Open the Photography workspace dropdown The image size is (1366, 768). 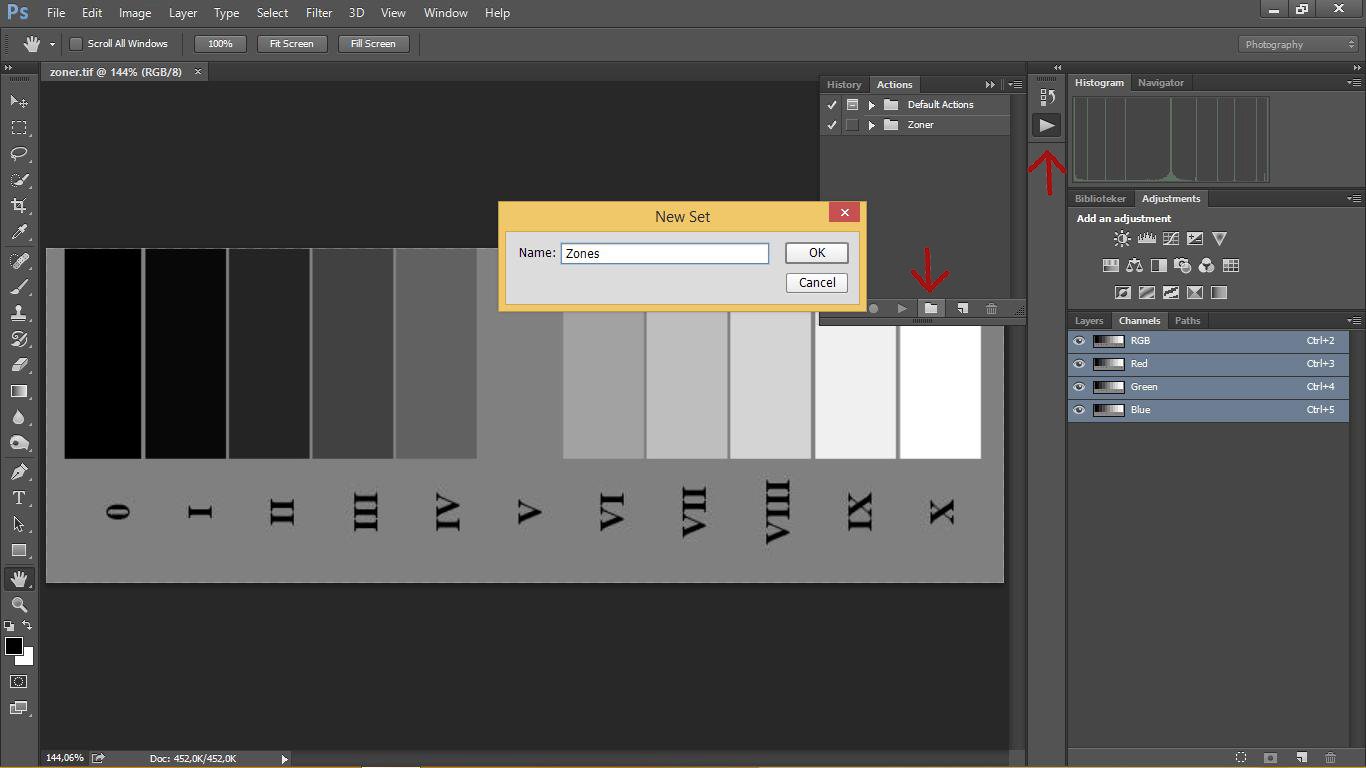coord(1299,44)
